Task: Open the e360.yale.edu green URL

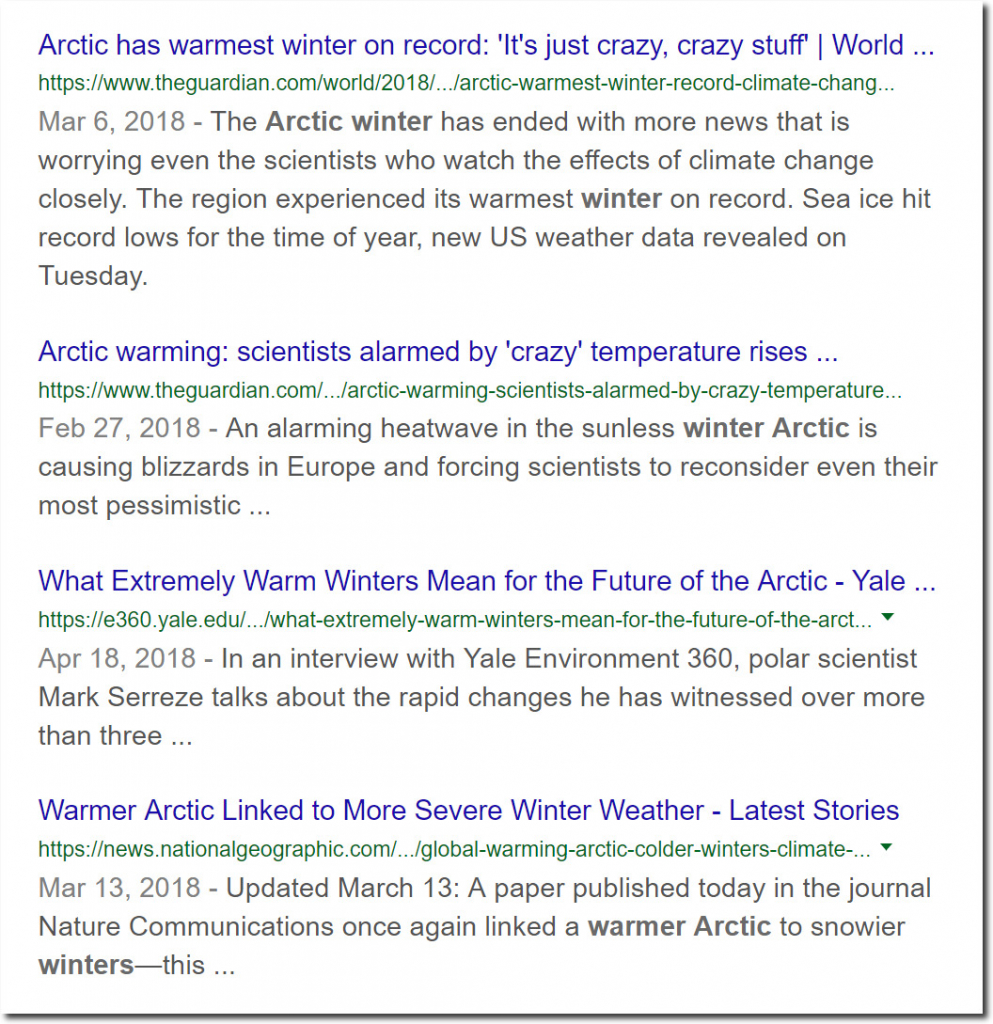Action: [x=455, y=620]
